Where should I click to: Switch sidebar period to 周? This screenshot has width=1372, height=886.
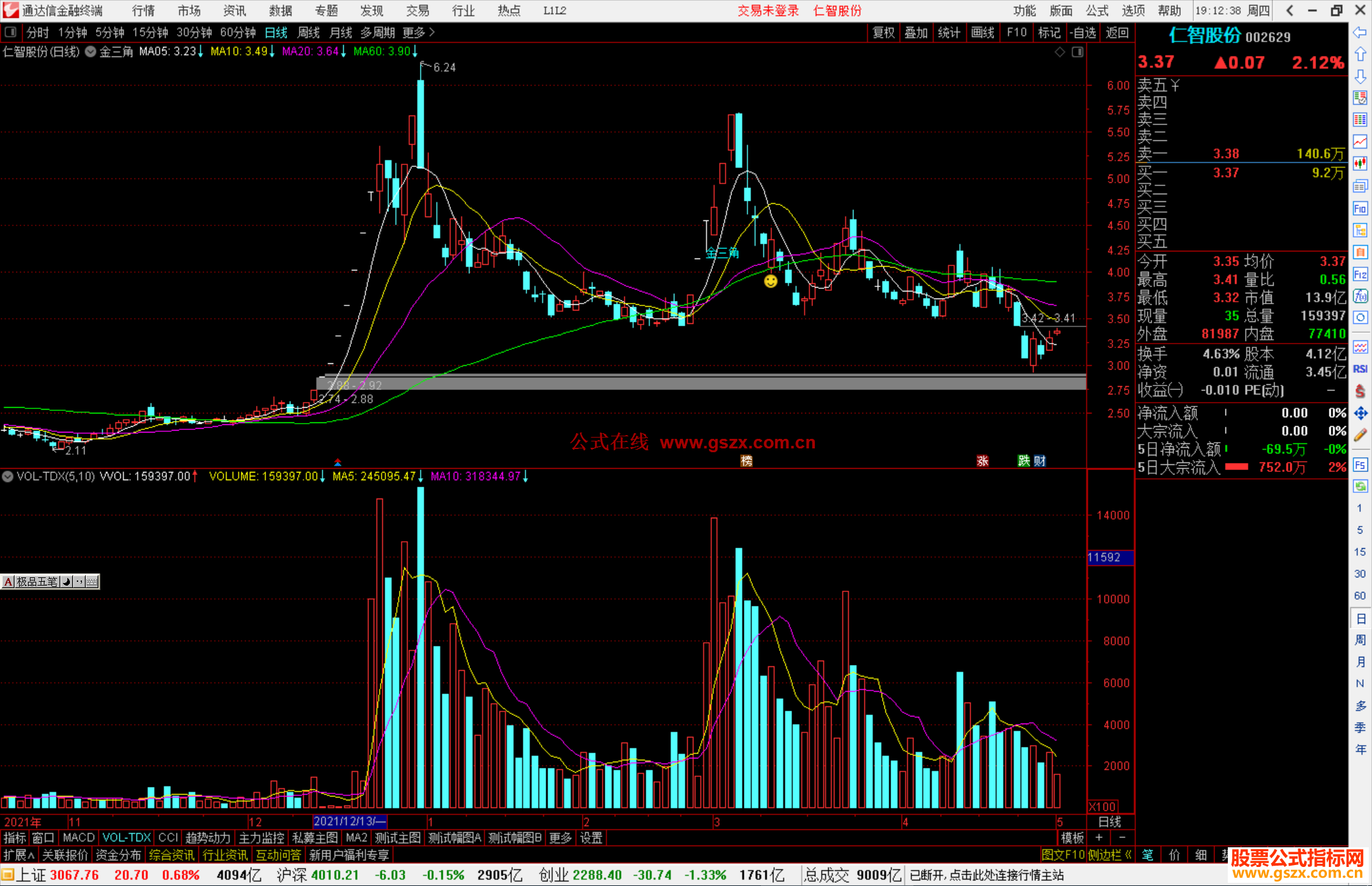(1360, 640)
